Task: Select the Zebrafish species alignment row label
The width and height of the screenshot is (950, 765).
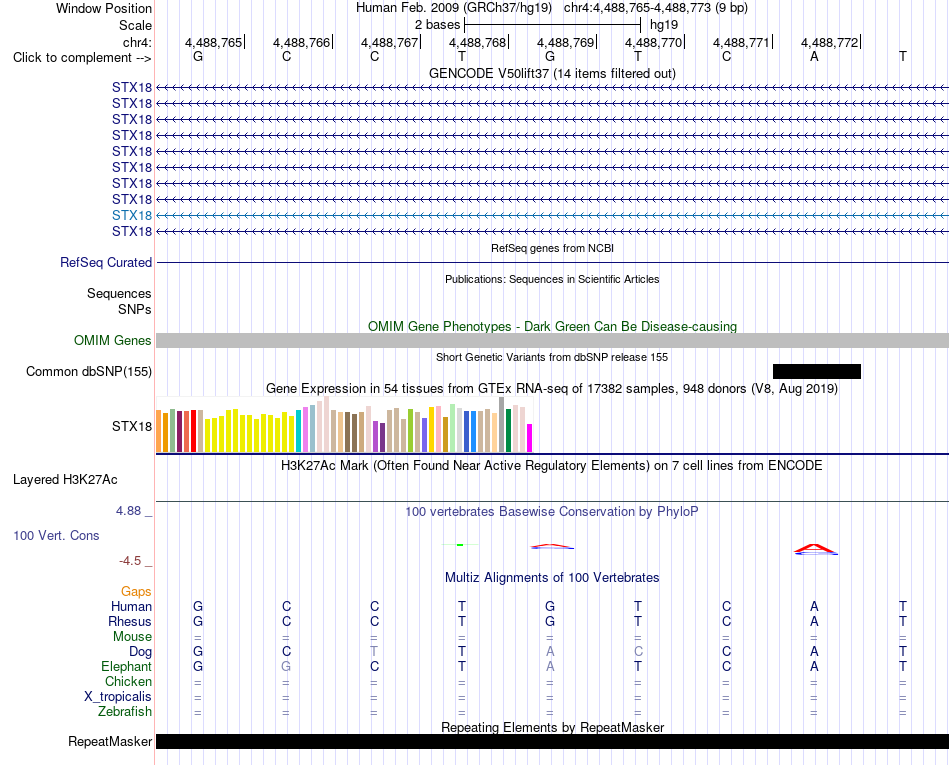Action: coord(125,711)
